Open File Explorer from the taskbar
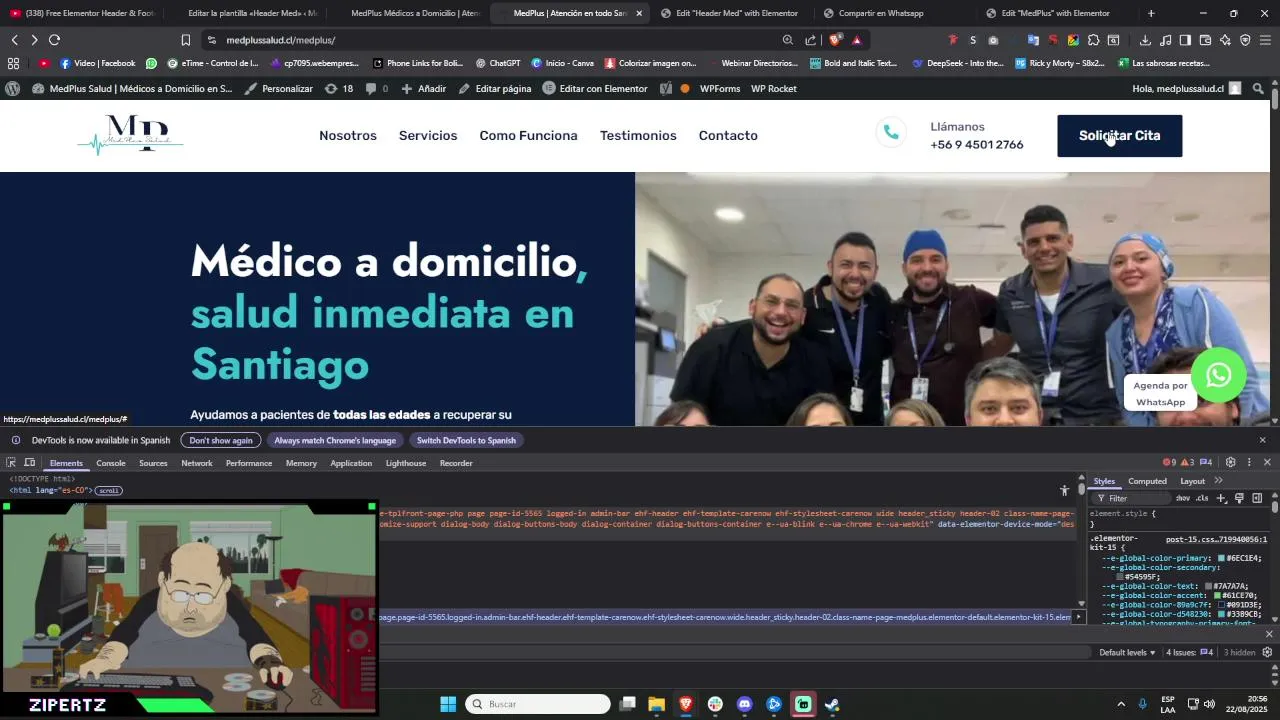 click(x=656, y=704)
